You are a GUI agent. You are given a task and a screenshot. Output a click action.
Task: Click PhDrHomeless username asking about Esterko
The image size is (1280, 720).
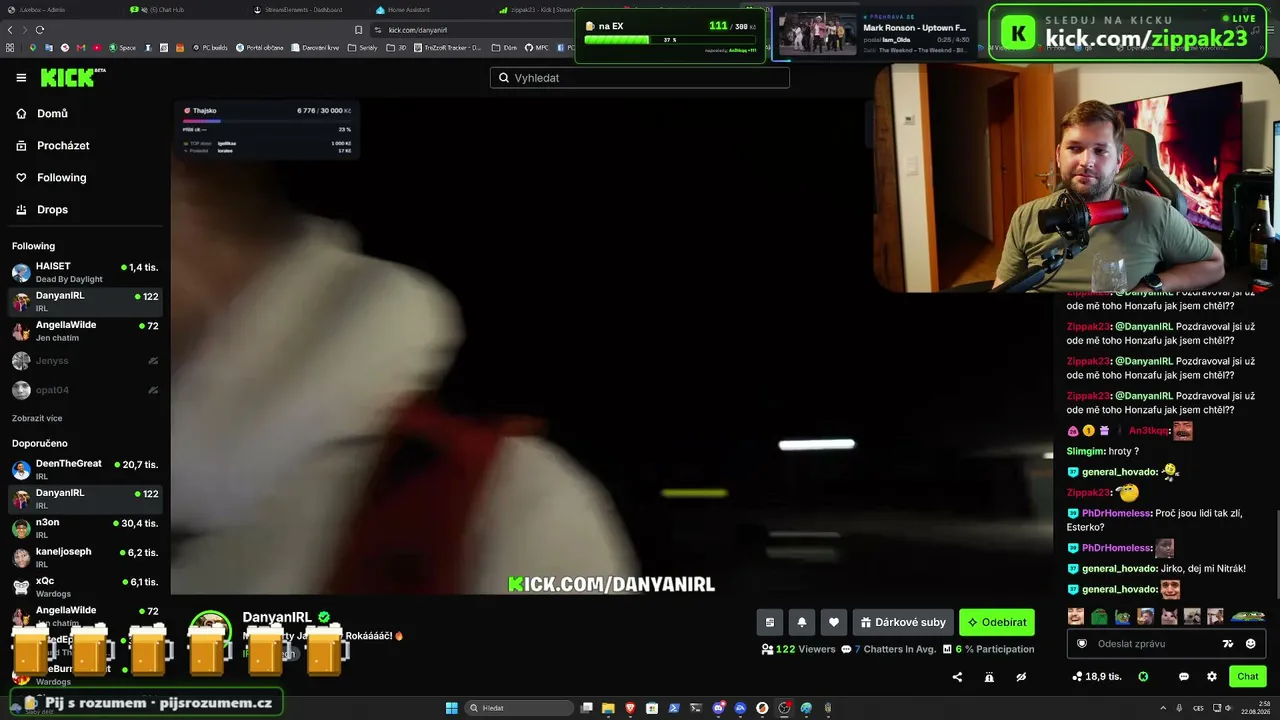(1116, 513)
